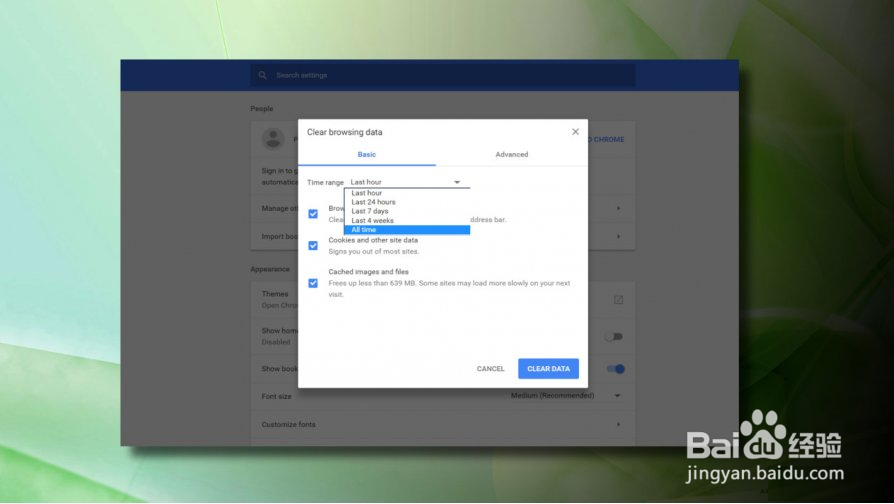
Task: Switch to the Basic tab
Action: [367, 155]
